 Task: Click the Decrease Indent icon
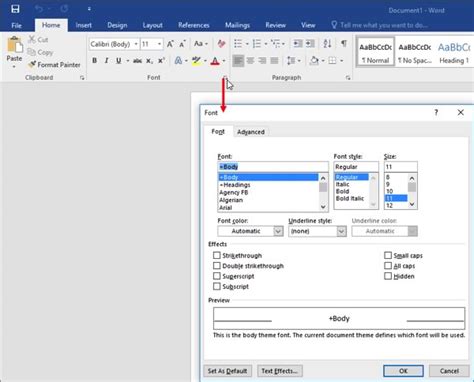pos(297,44)
